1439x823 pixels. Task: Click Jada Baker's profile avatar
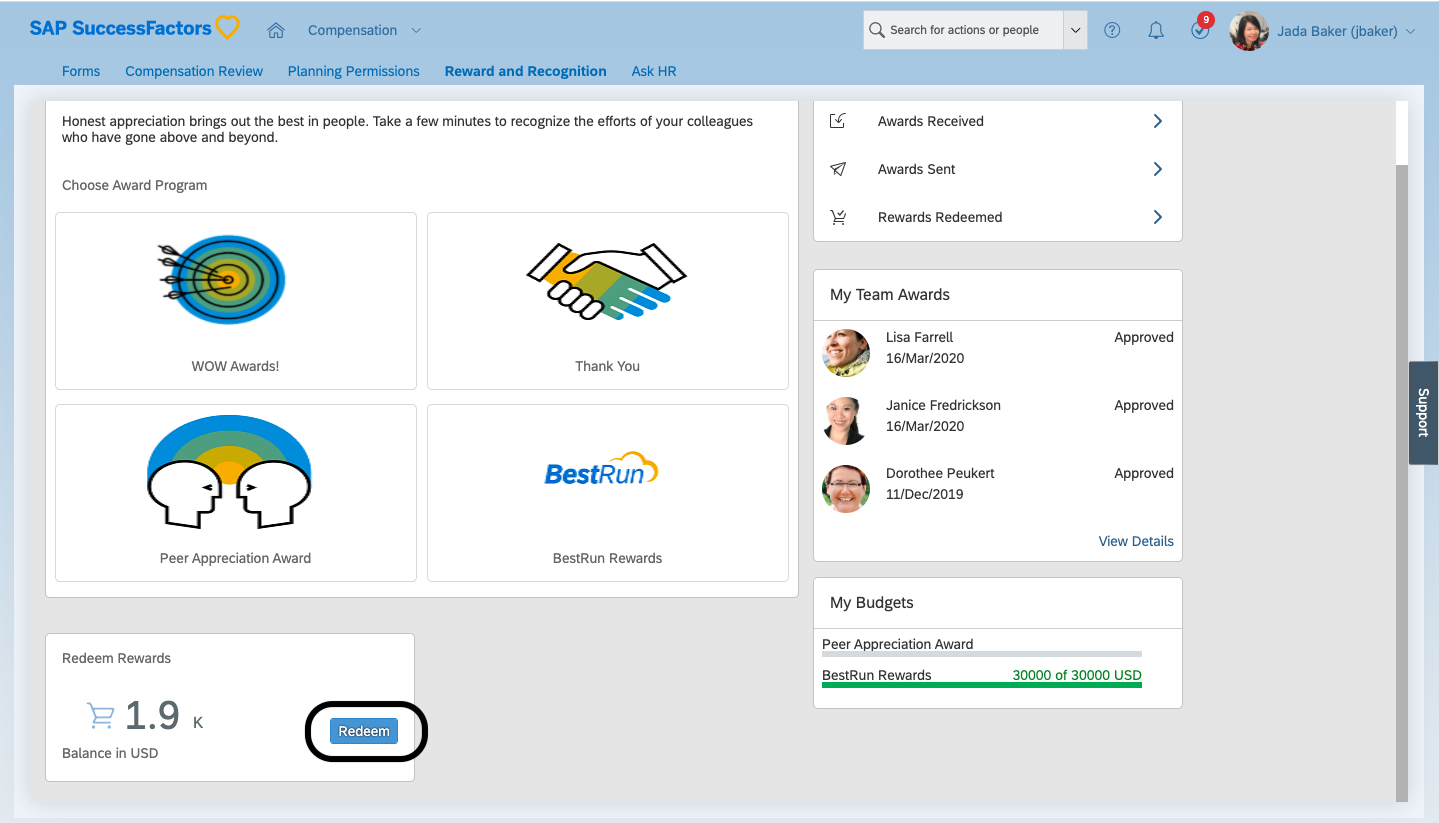1248,31
